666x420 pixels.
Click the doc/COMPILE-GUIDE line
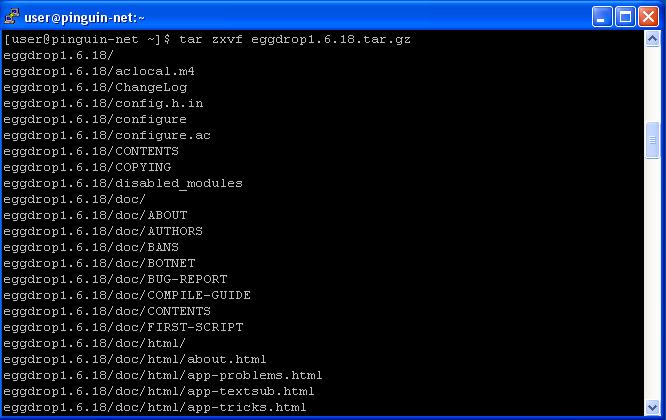[127, 295]
